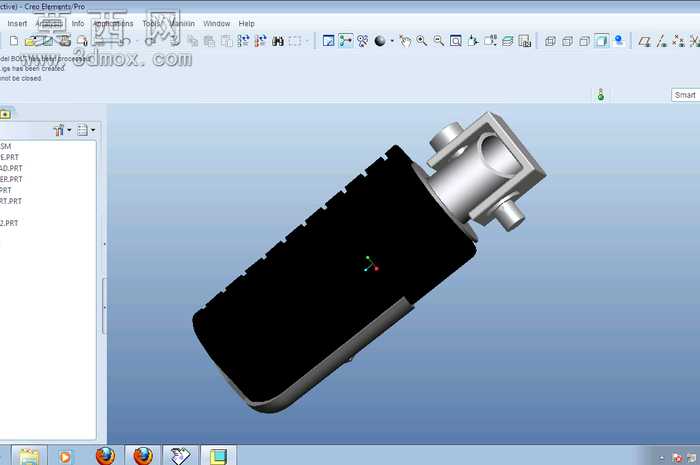
Task: Open the View Manager icon
Action: point(525,41)
